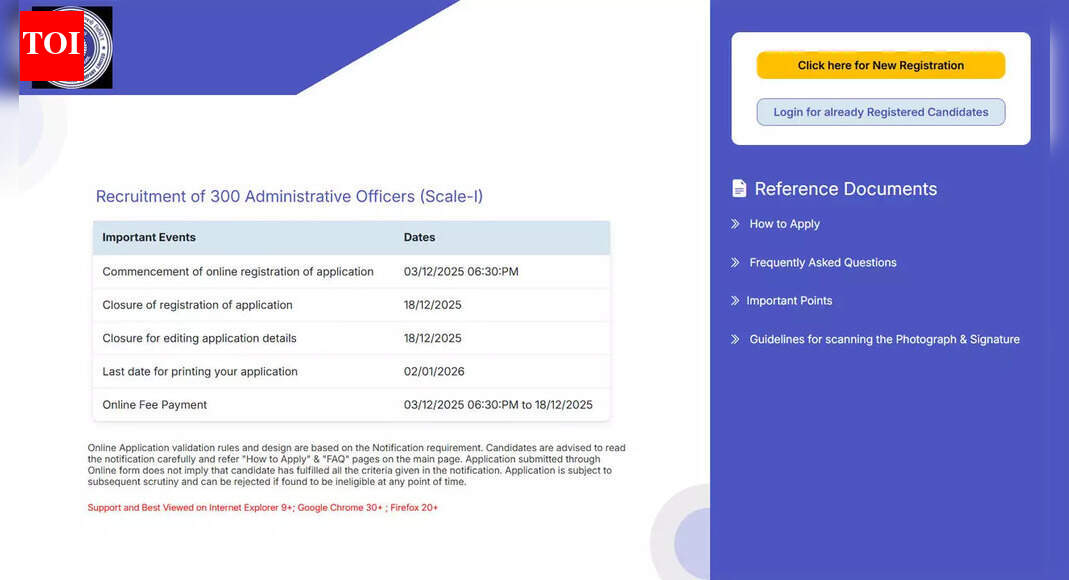The width and height of the screenshot is (1069, 580).
Task: Click here for New Registration
Action: (x=880, y=64)
